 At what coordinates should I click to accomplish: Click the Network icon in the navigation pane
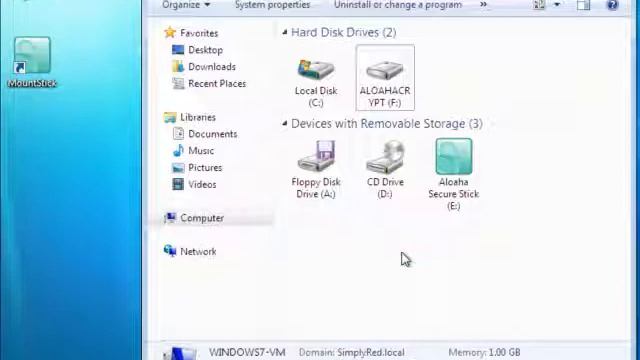[170, 251]
